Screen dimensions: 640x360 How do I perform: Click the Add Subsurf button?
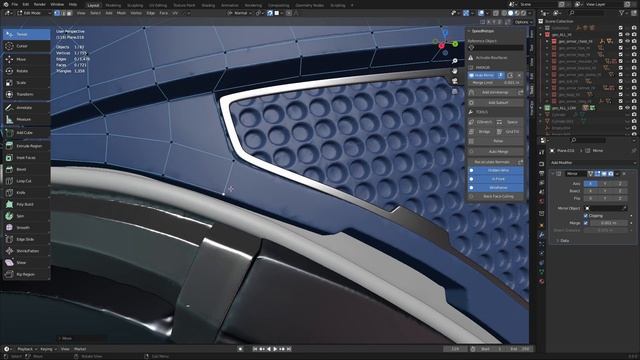point(496,102)
